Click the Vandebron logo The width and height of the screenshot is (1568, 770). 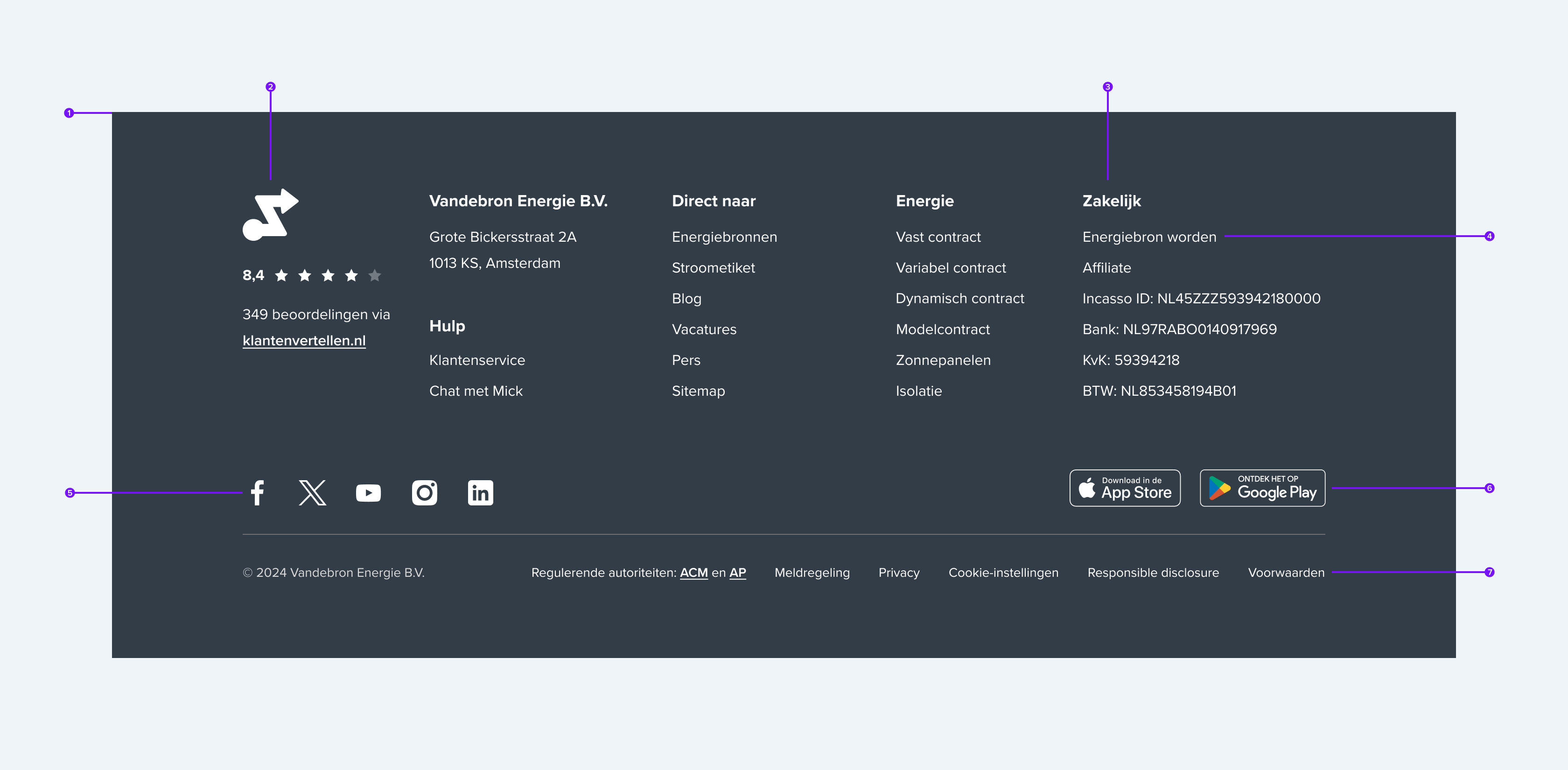click(270, 214)
